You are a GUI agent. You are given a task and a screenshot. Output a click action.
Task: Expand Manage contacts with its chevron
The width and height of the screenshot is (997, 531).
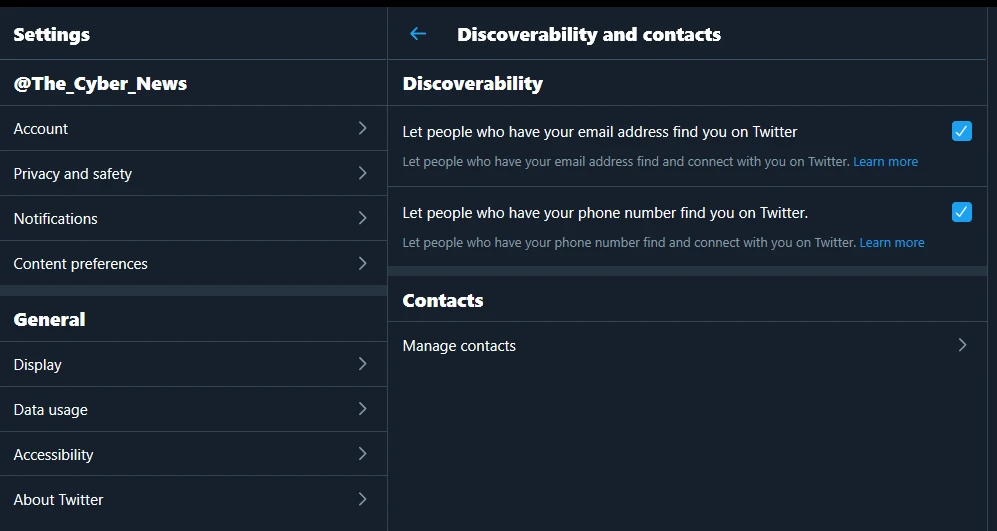tap(962, 345)
